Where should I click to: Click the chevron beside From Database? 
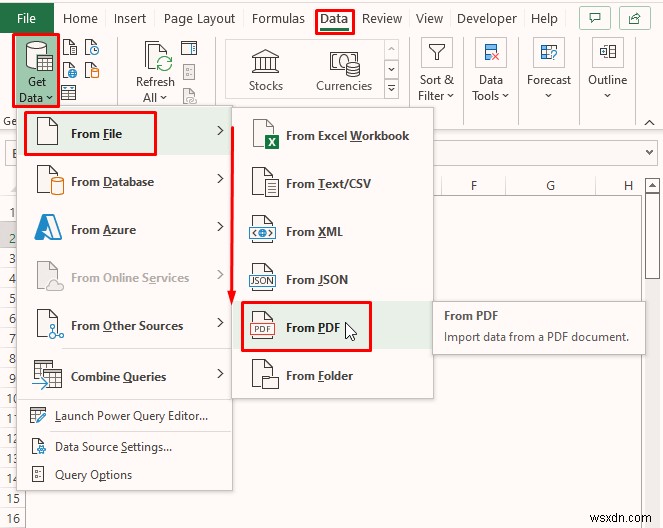pyautogui.click(x=220, y=179)
